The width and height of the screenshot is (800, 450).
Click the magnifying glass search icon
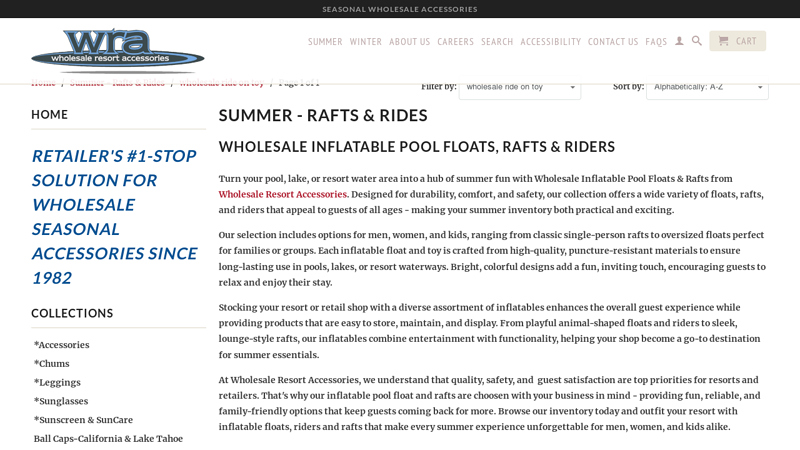696,41
